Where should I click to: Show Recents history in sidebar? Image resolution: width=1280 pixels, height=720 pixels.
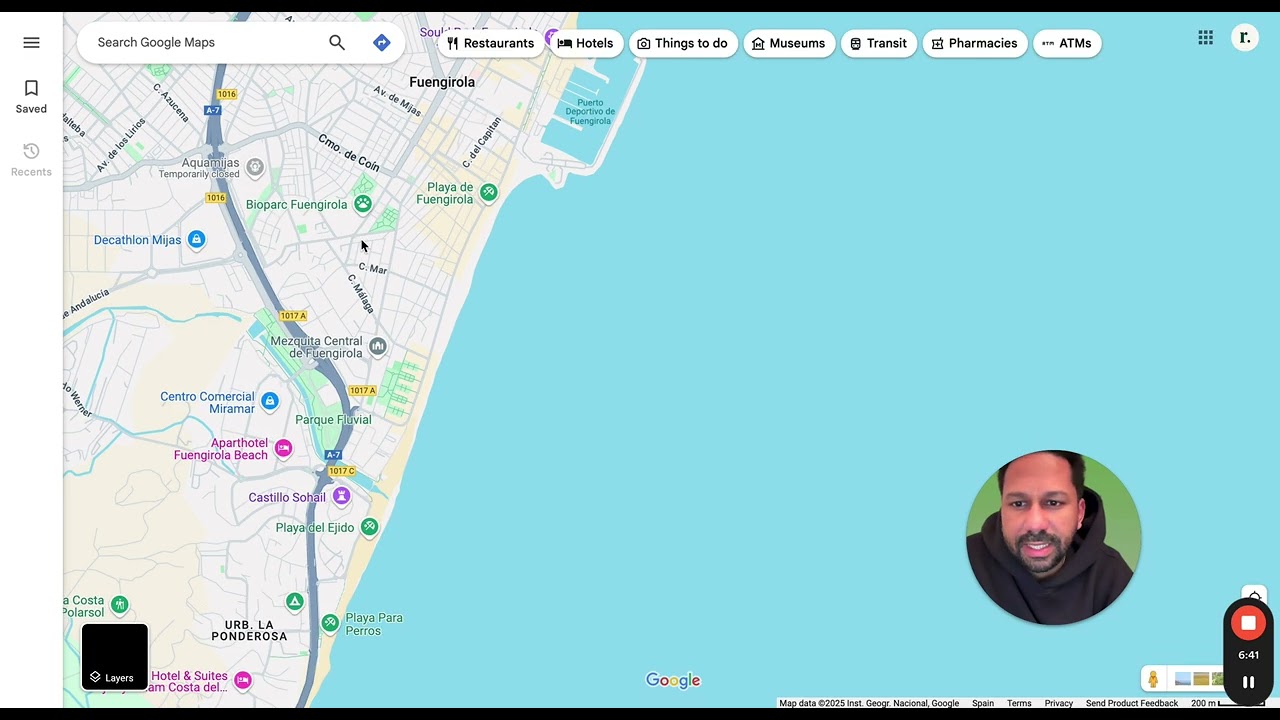coord(31,160)
